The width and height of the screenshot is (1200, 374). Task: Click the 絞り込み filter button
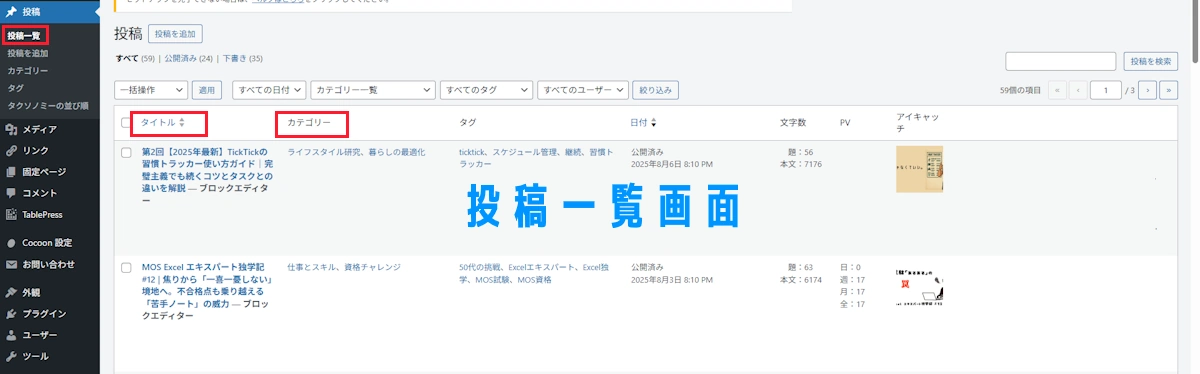(x=656, y=90)
